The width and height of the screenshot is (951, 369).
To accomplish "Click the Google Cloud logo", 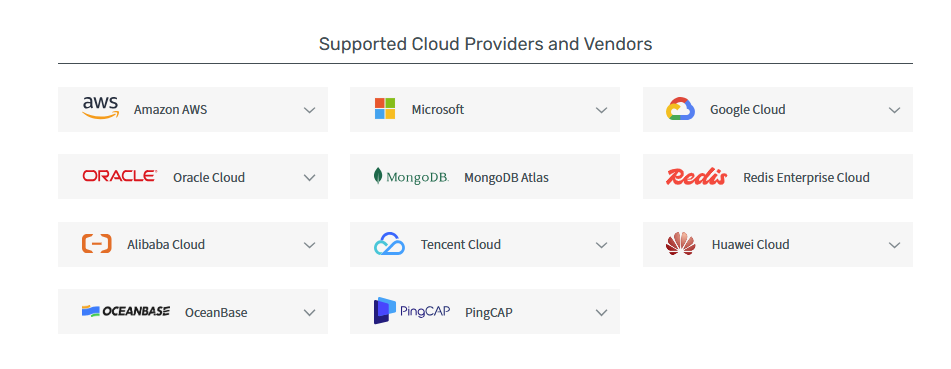I will pos(680,109).
